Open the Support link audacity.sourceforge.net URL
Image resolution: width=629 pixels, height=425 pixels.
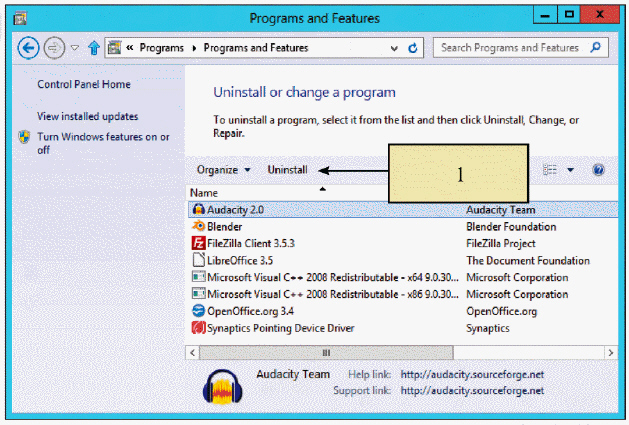472,391
